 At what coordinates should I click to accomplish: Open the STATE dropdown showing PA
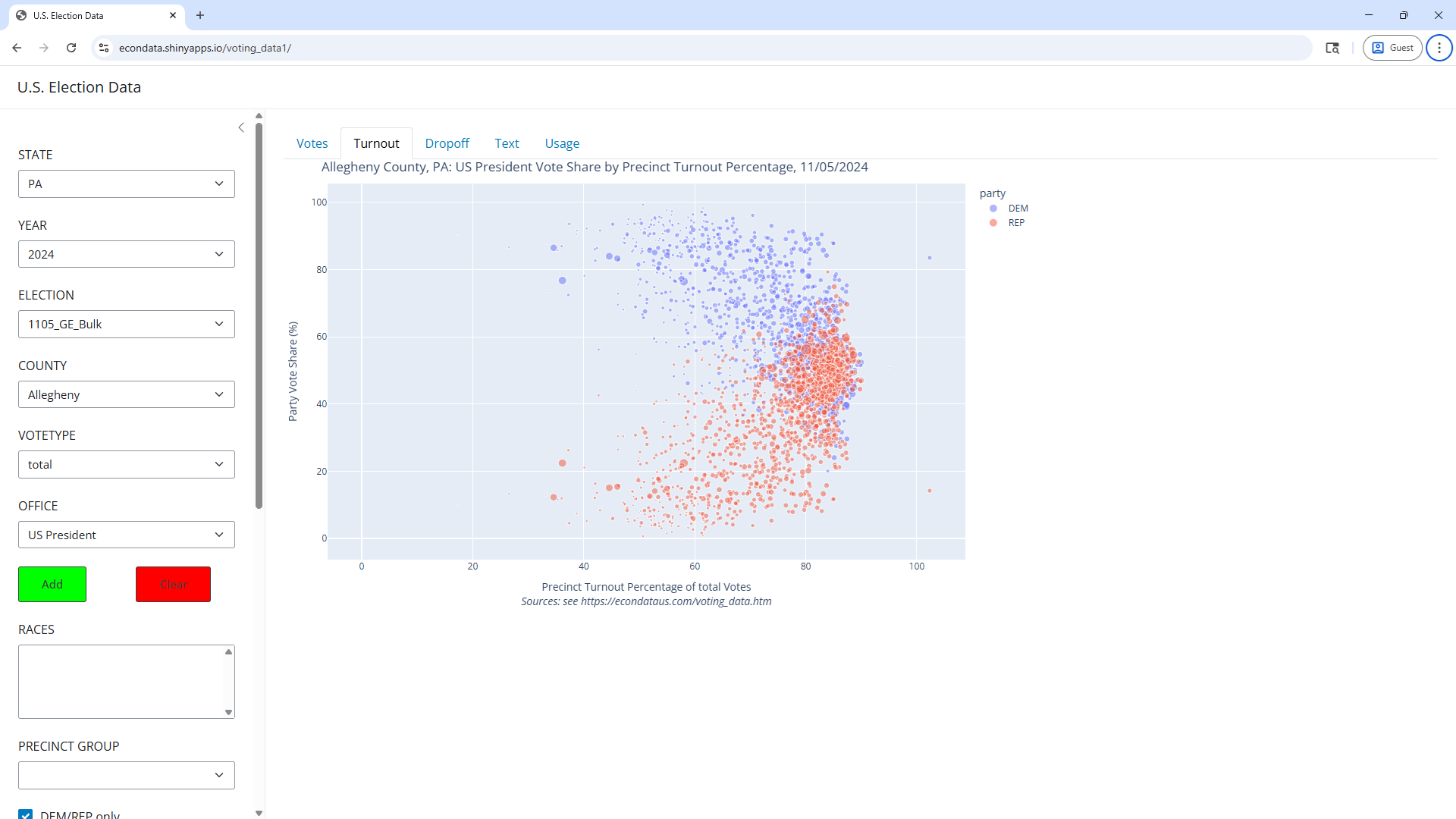(127, 184)
